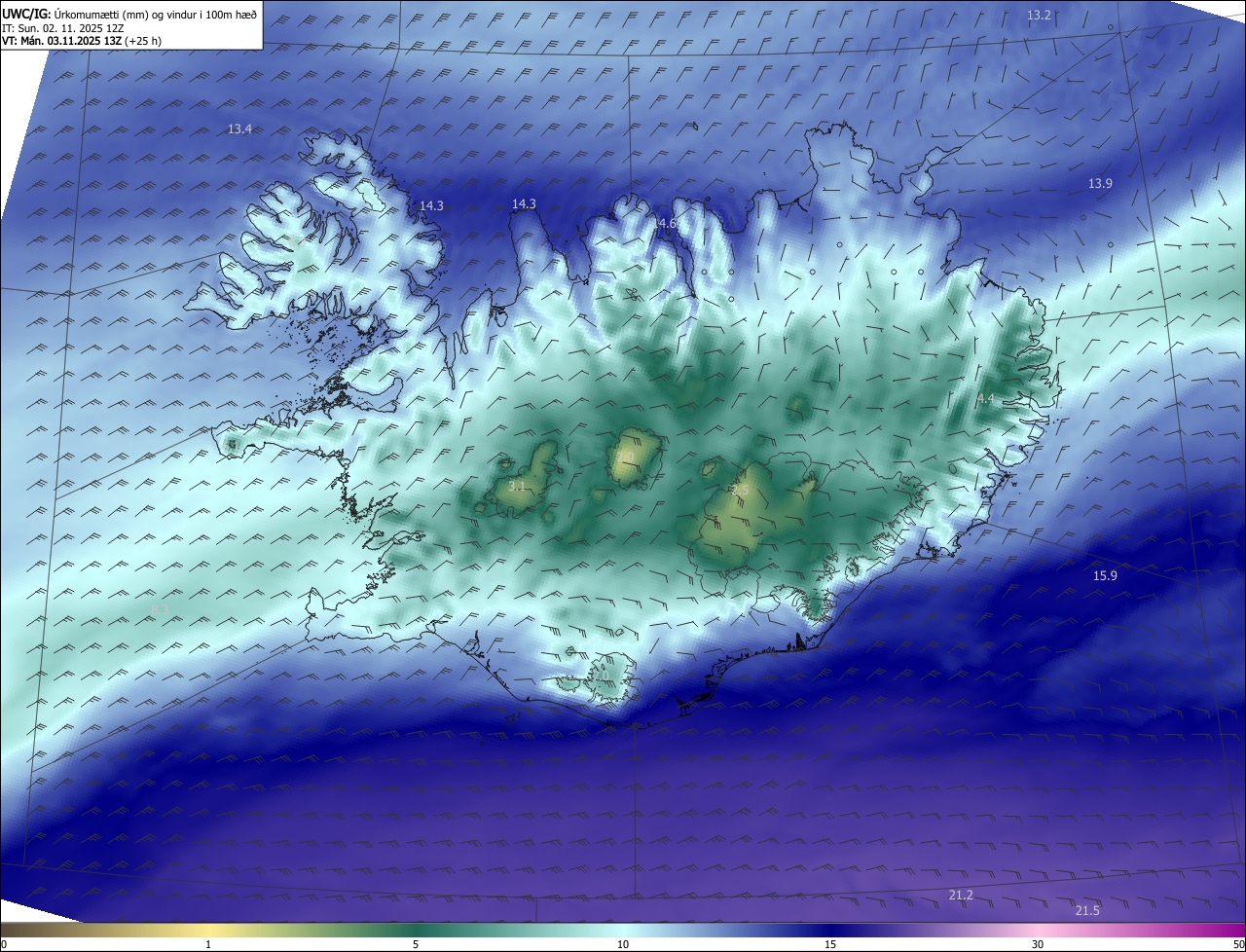Click the 'IT: Sun. 02. 11. 2025 12Z' line
Screen dimensions: 1246x952
63,28
